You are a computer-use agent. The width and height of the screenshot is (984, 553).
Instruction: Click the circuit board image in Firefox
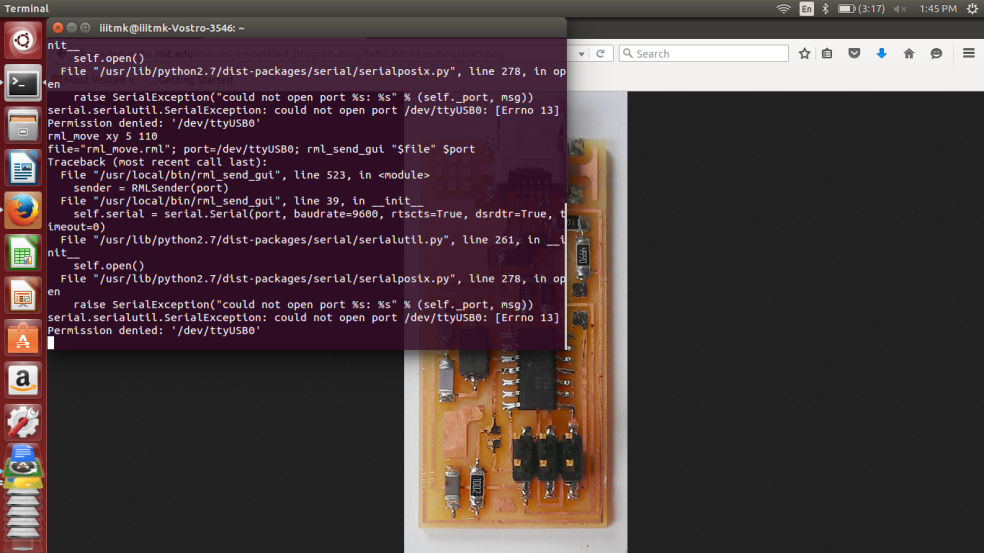tap(515, 322)
